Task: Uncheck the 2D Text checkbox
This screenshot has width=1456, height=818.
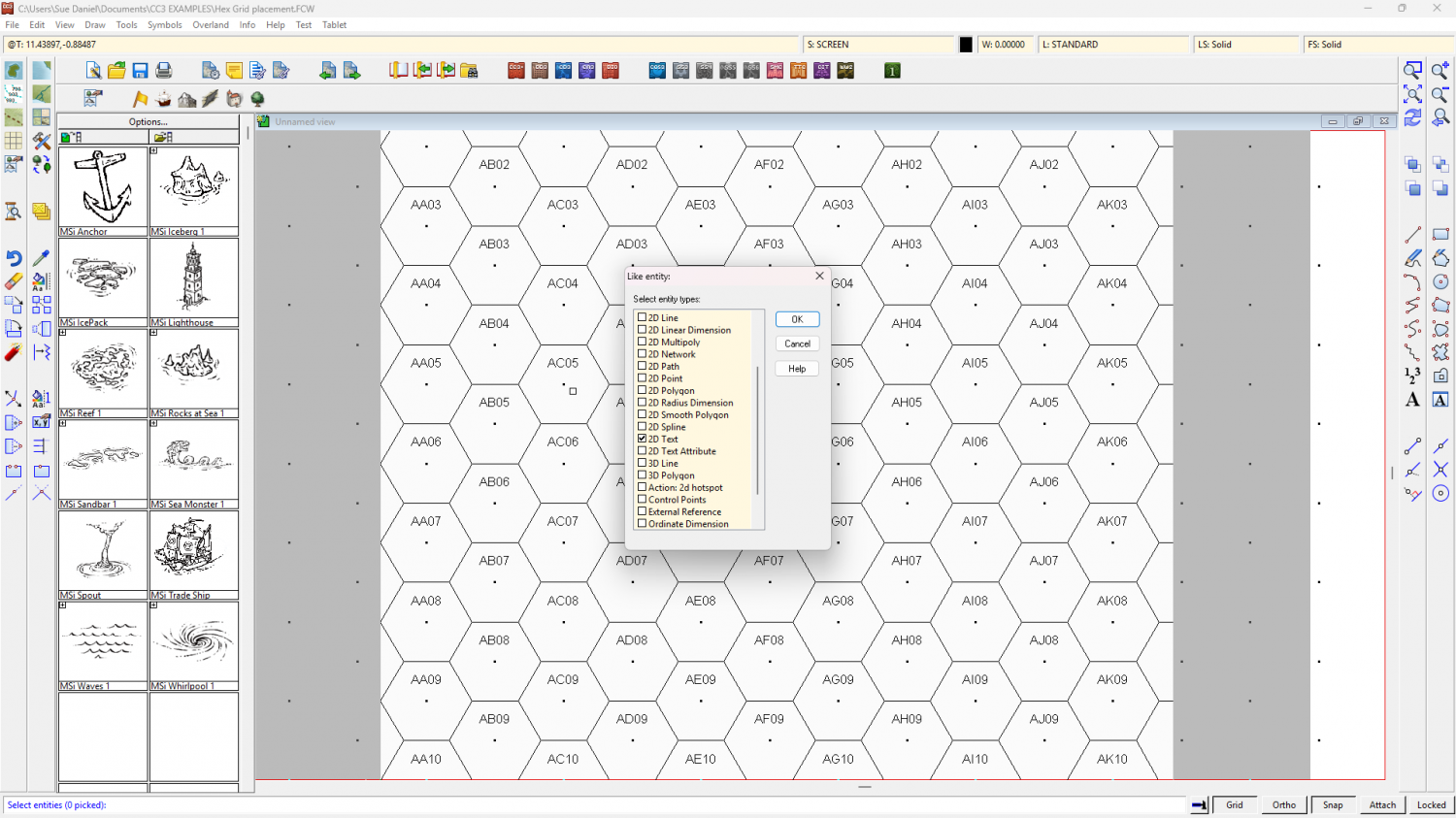Action: 642,439
